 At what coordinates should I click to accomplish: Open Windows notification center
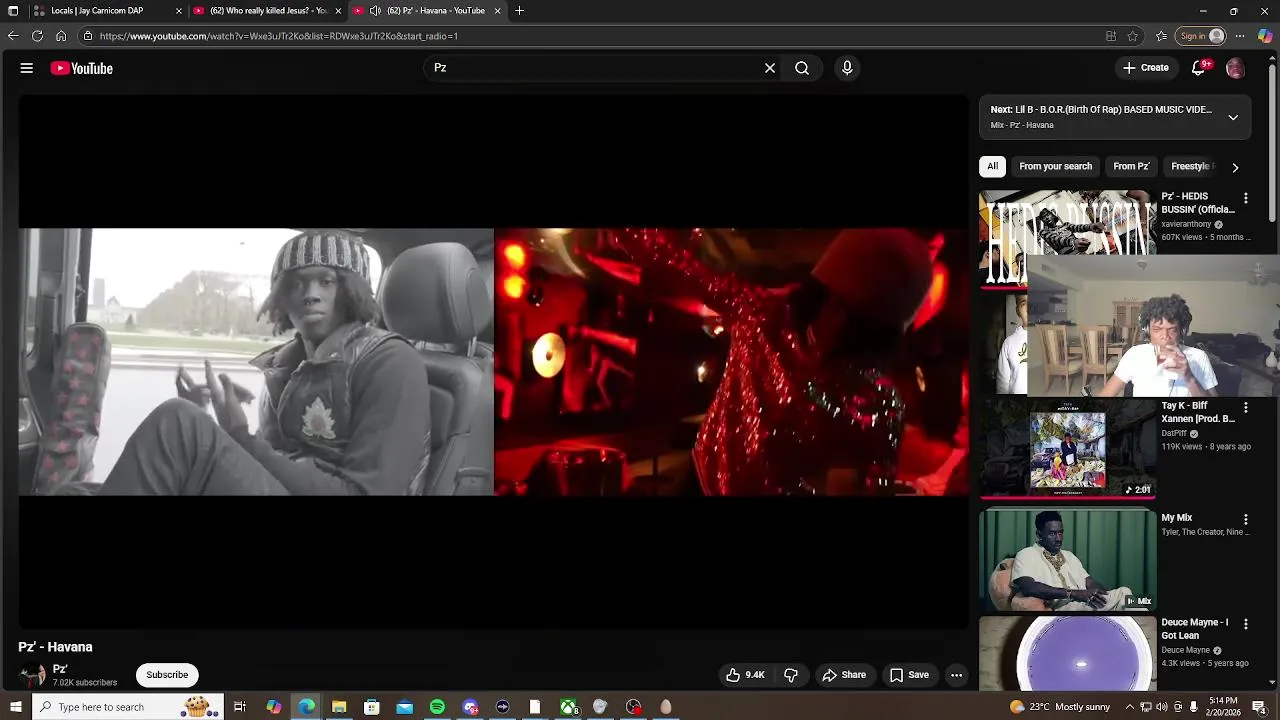pos(1259,707)
